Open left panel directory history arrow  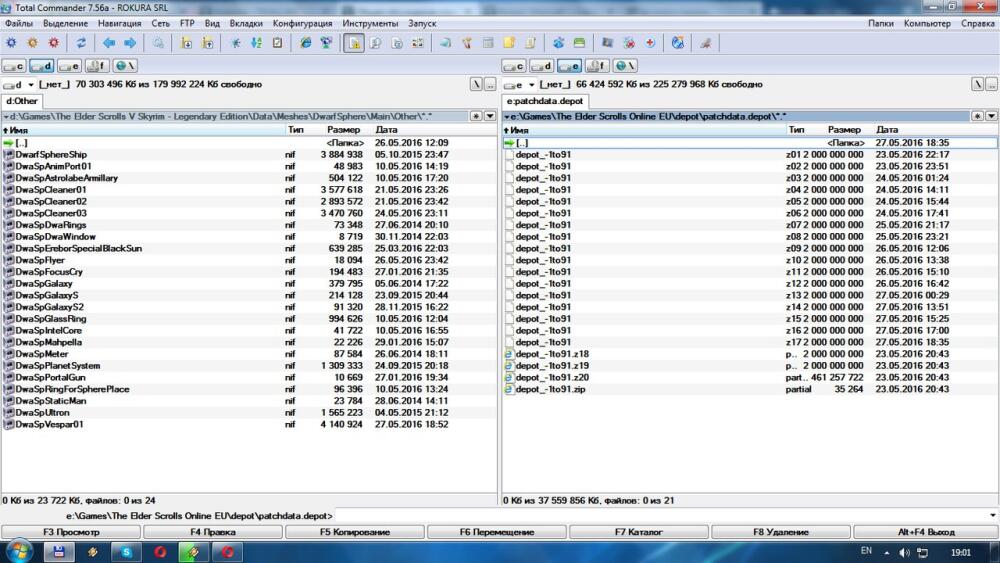(490, 116)
